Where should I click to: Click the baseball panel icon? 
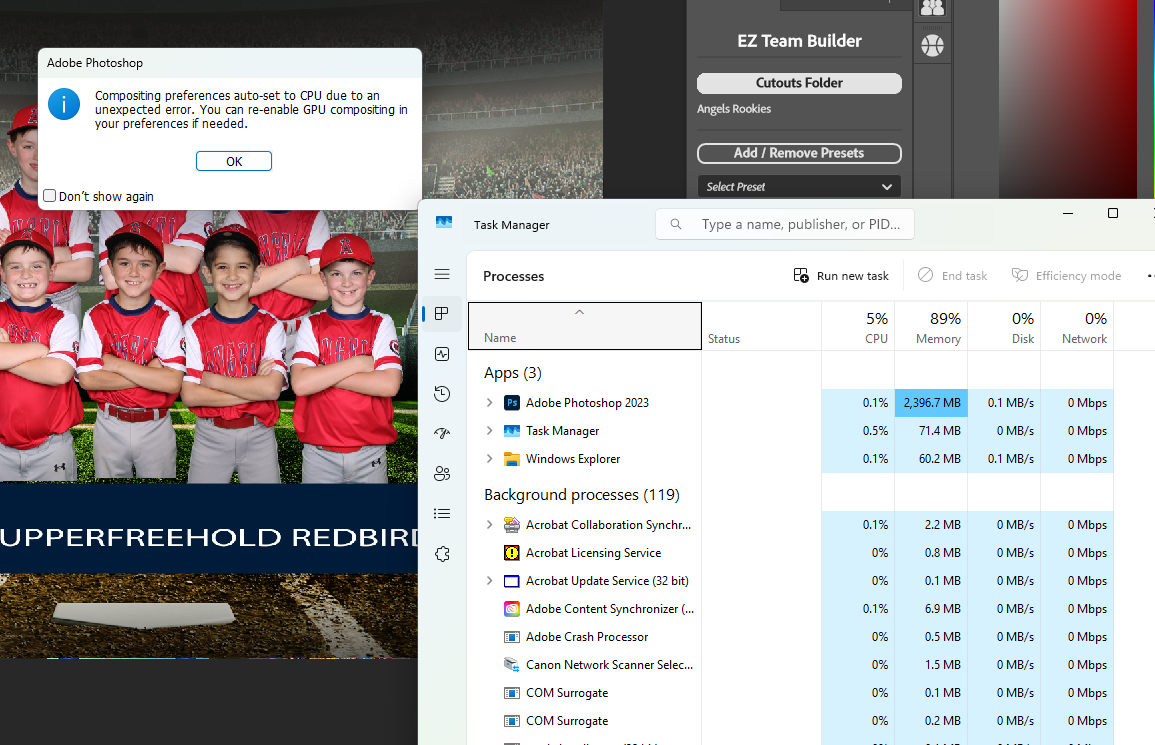coord(932,45)
